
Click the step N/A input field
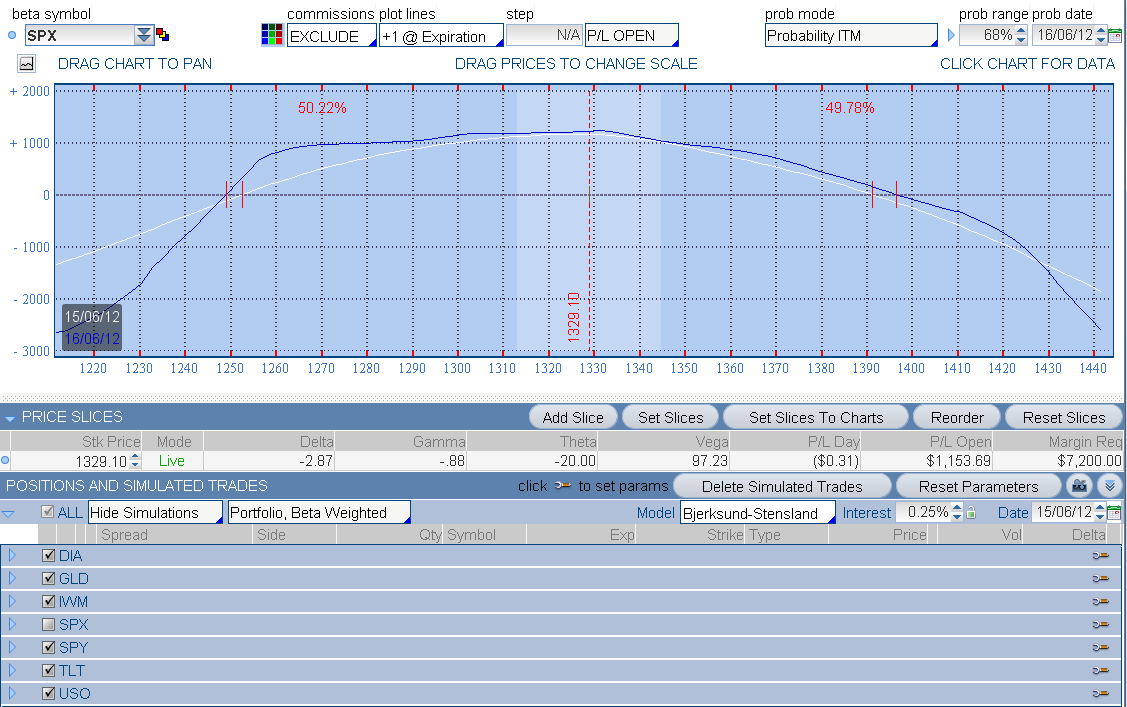tap(543, 35)
